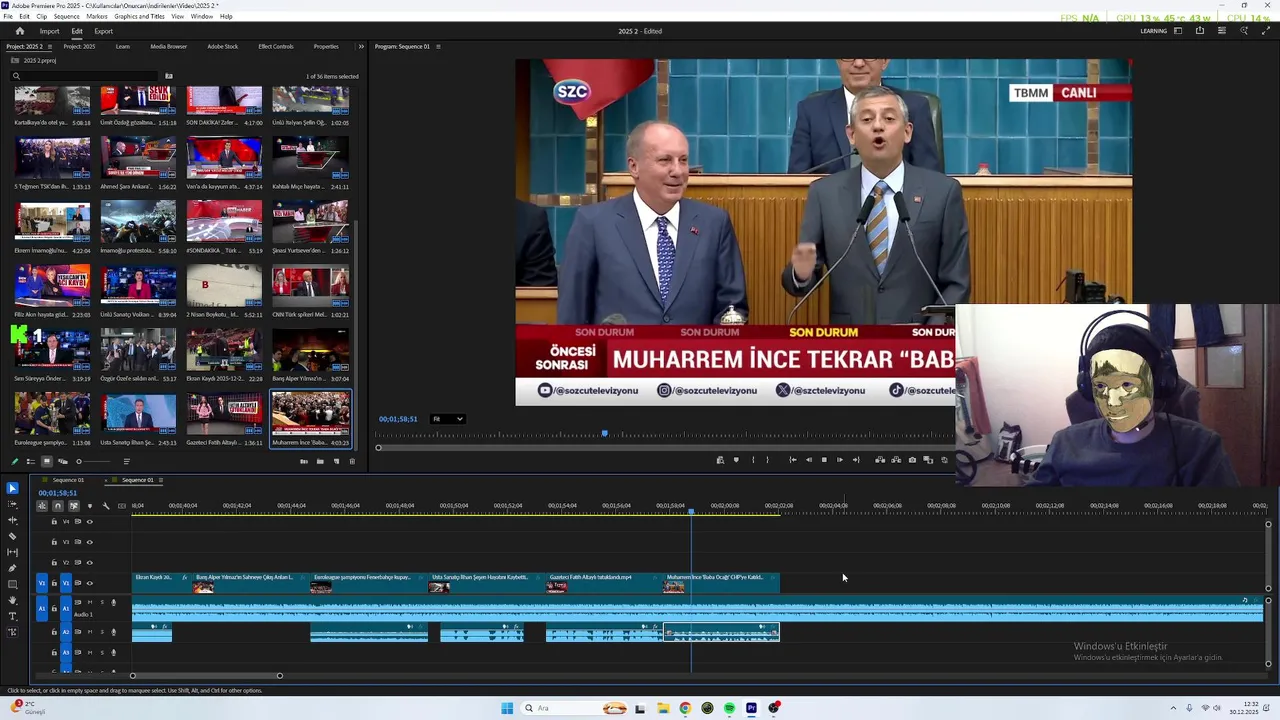Toggle V4 track output eye
The height and width of the screenshot is (720, 1280).
[89, 521]
